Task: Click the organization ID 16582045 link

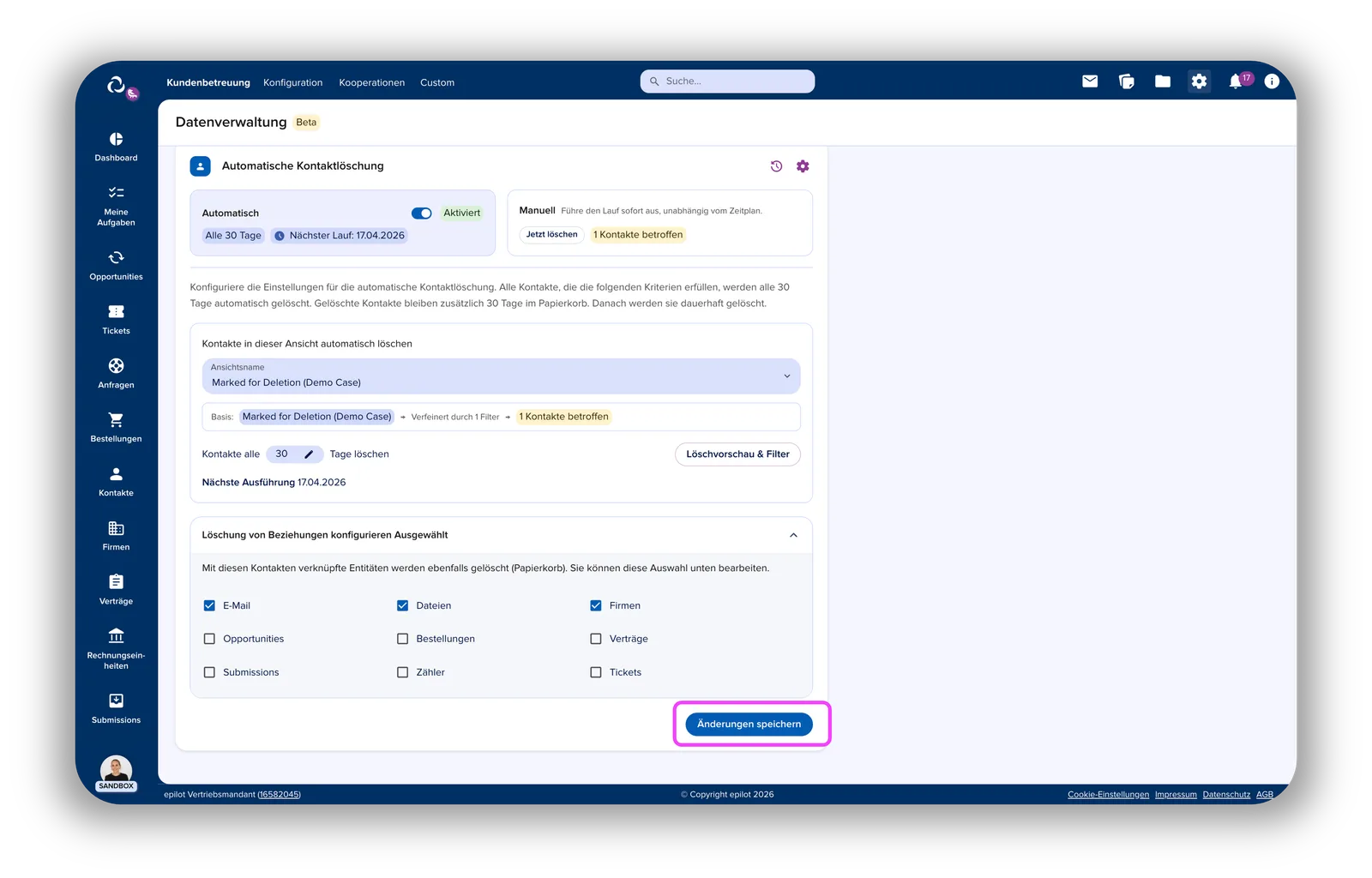Action: (279, 795)
